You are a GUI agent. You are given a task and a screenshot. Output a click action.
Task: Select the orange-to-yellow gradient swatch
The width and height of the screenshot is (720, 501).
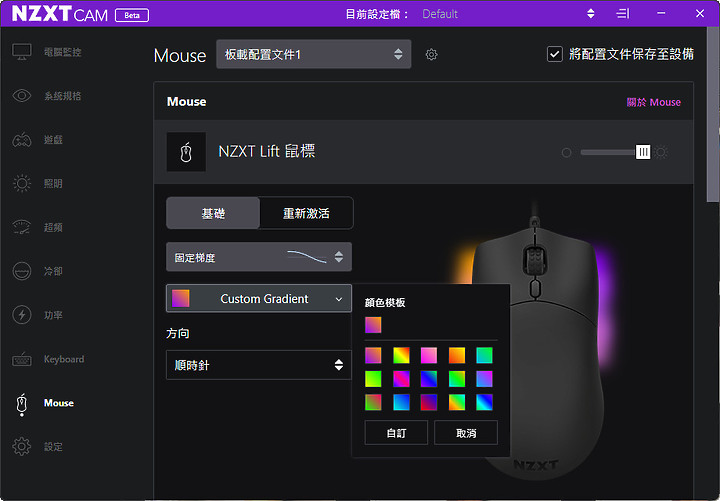(x=457, y=355)
